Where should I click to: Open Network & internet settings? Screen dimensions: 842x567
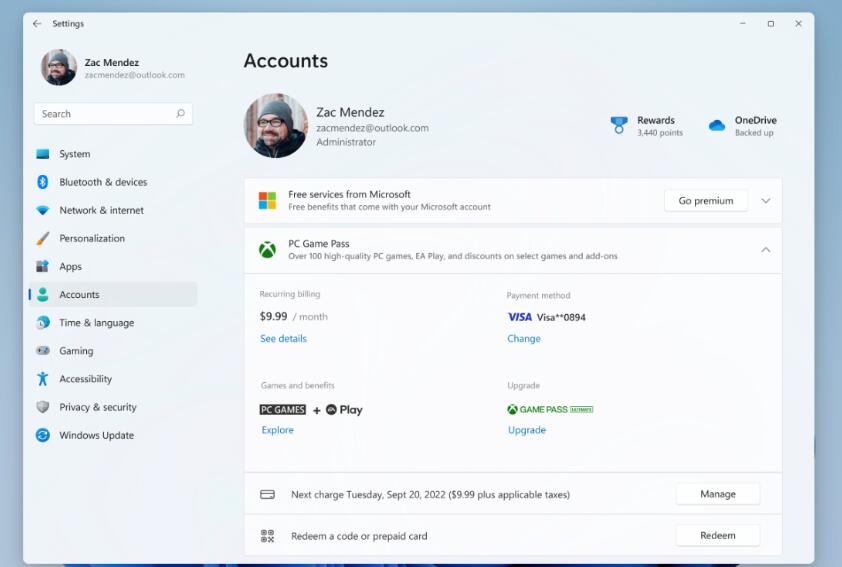point(101,210)
